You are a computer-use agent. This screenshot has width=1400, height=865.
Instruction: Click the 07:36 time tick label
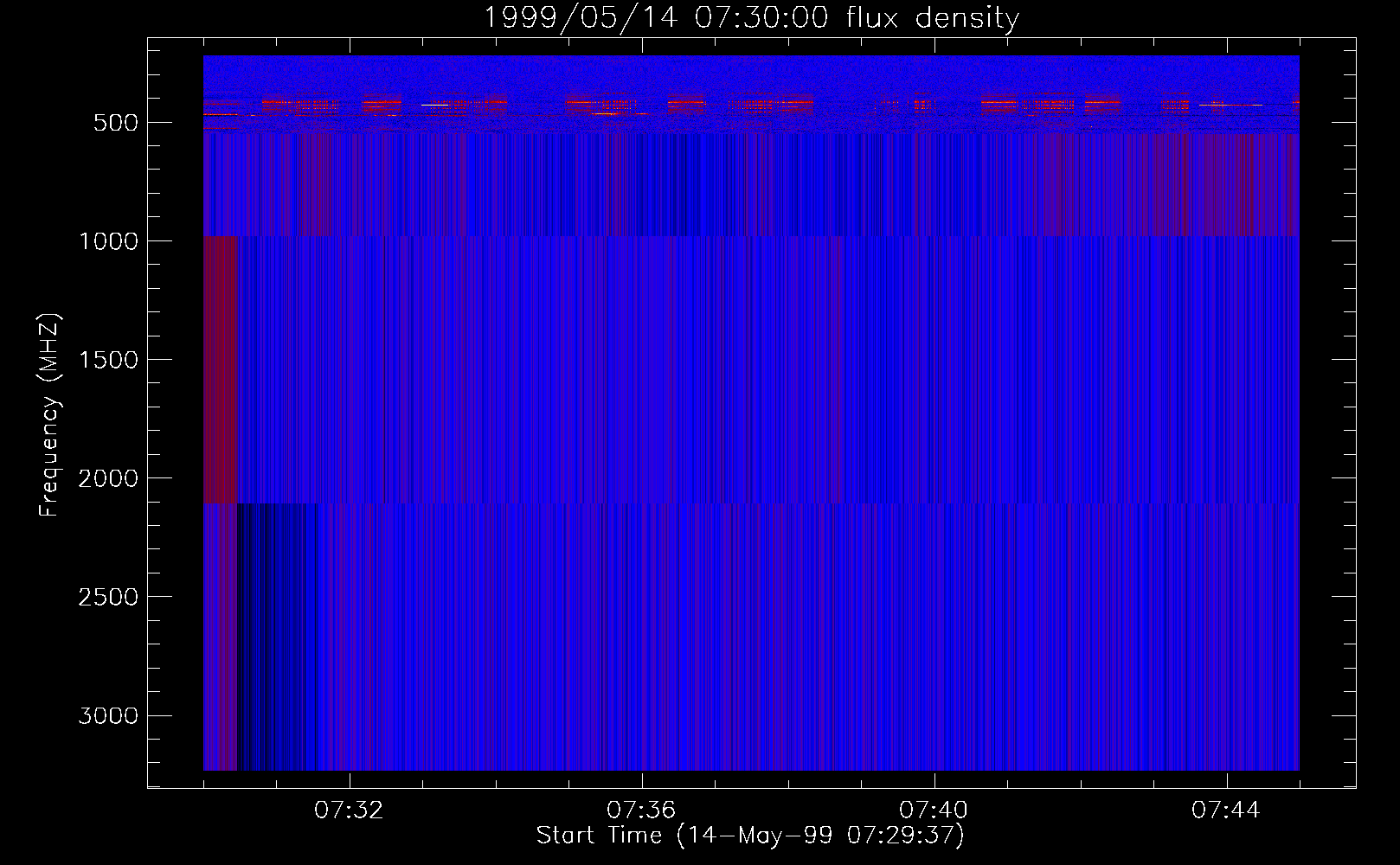coord(641,811)
